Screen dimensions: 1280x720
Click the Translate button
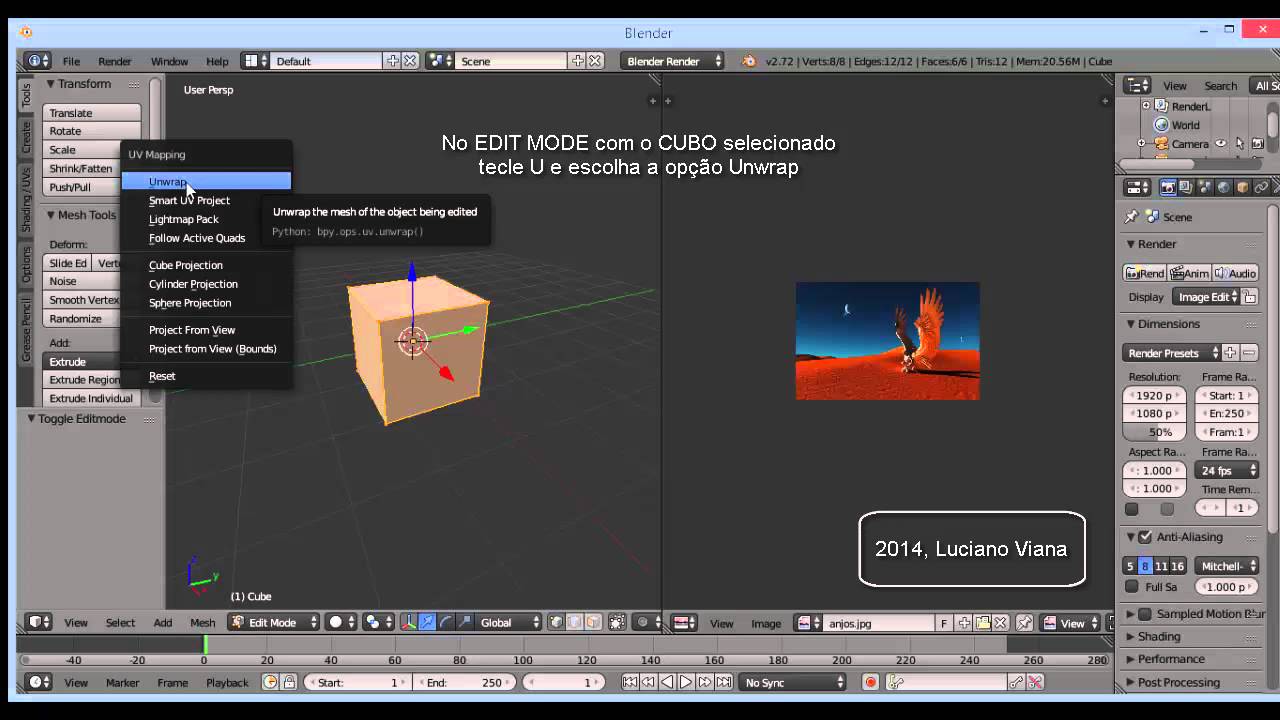tap(91, 113)
